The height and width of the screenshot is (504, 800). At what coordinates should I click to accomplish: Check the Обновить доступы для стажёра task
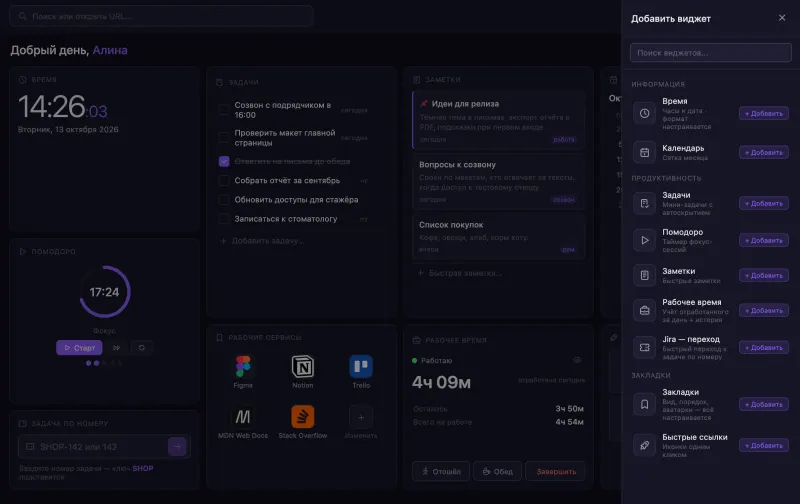tap(223, 199)
